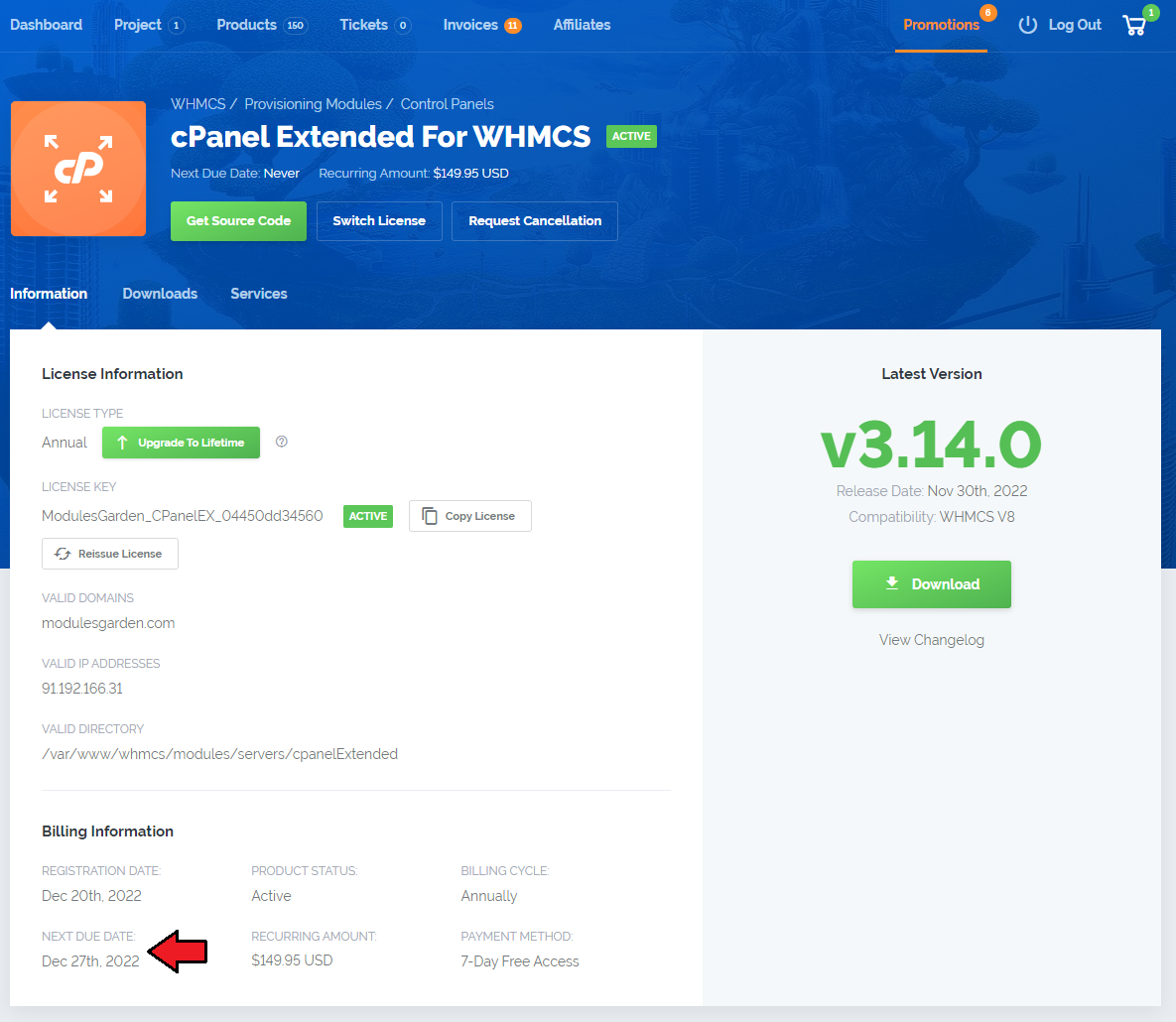This screenshot has width=1176, height=1022.
Task: Select the Information tab
Action: [x=49, y=293]
